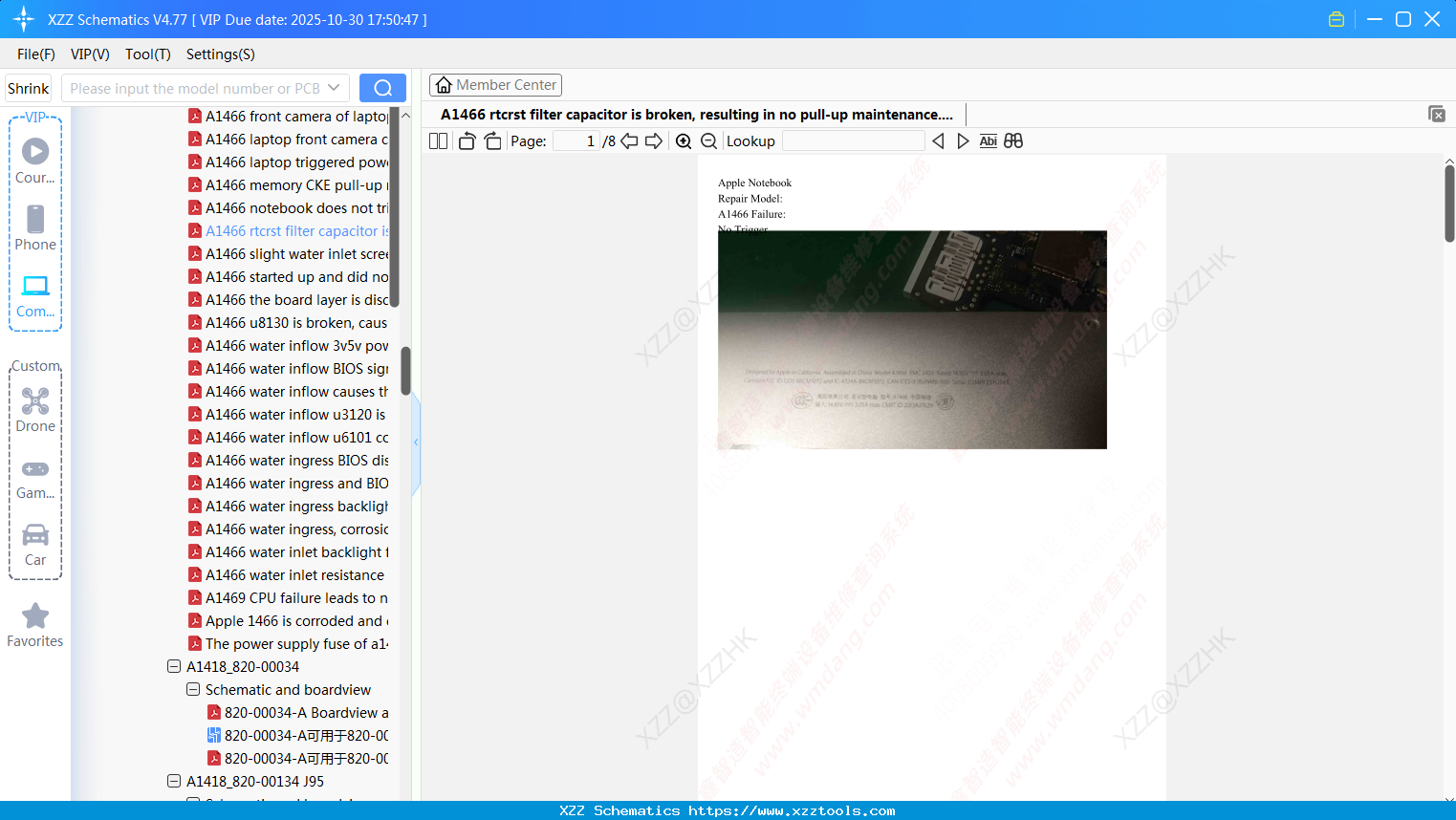Open 'A1466 front camera of laptop' document

289,116
